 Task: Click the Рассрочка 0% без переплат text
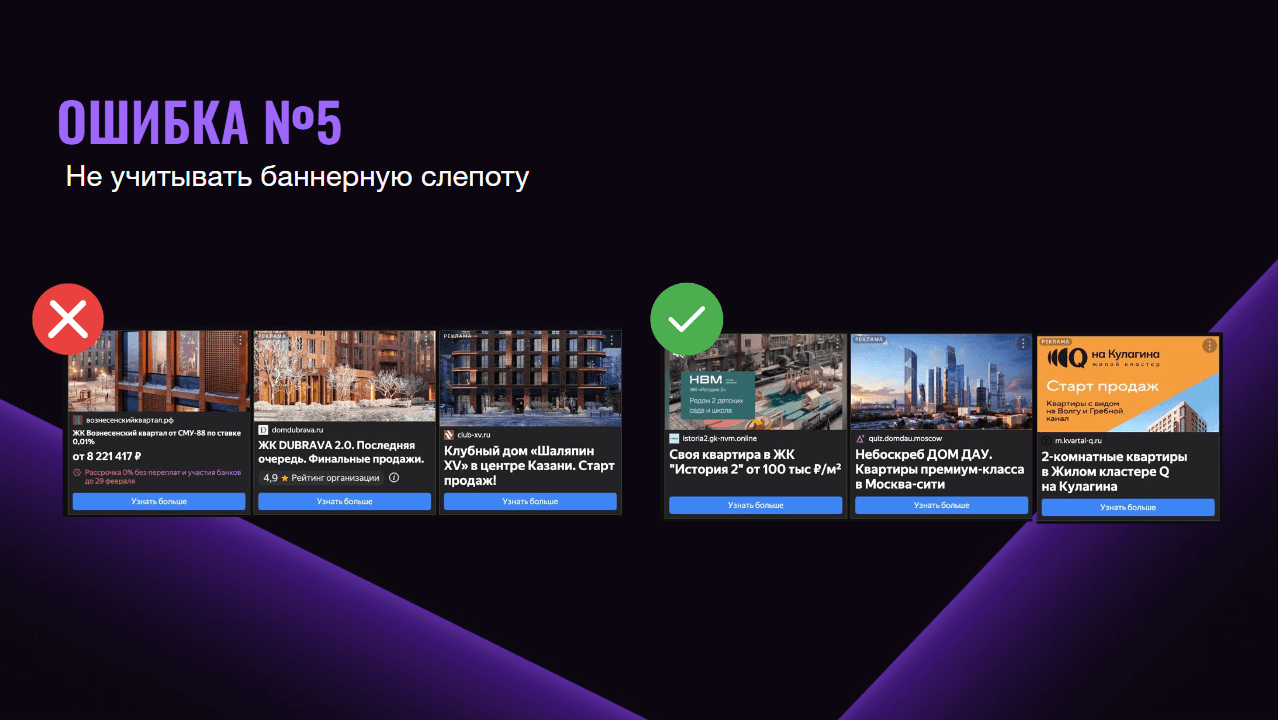click(x=164, y=476)
